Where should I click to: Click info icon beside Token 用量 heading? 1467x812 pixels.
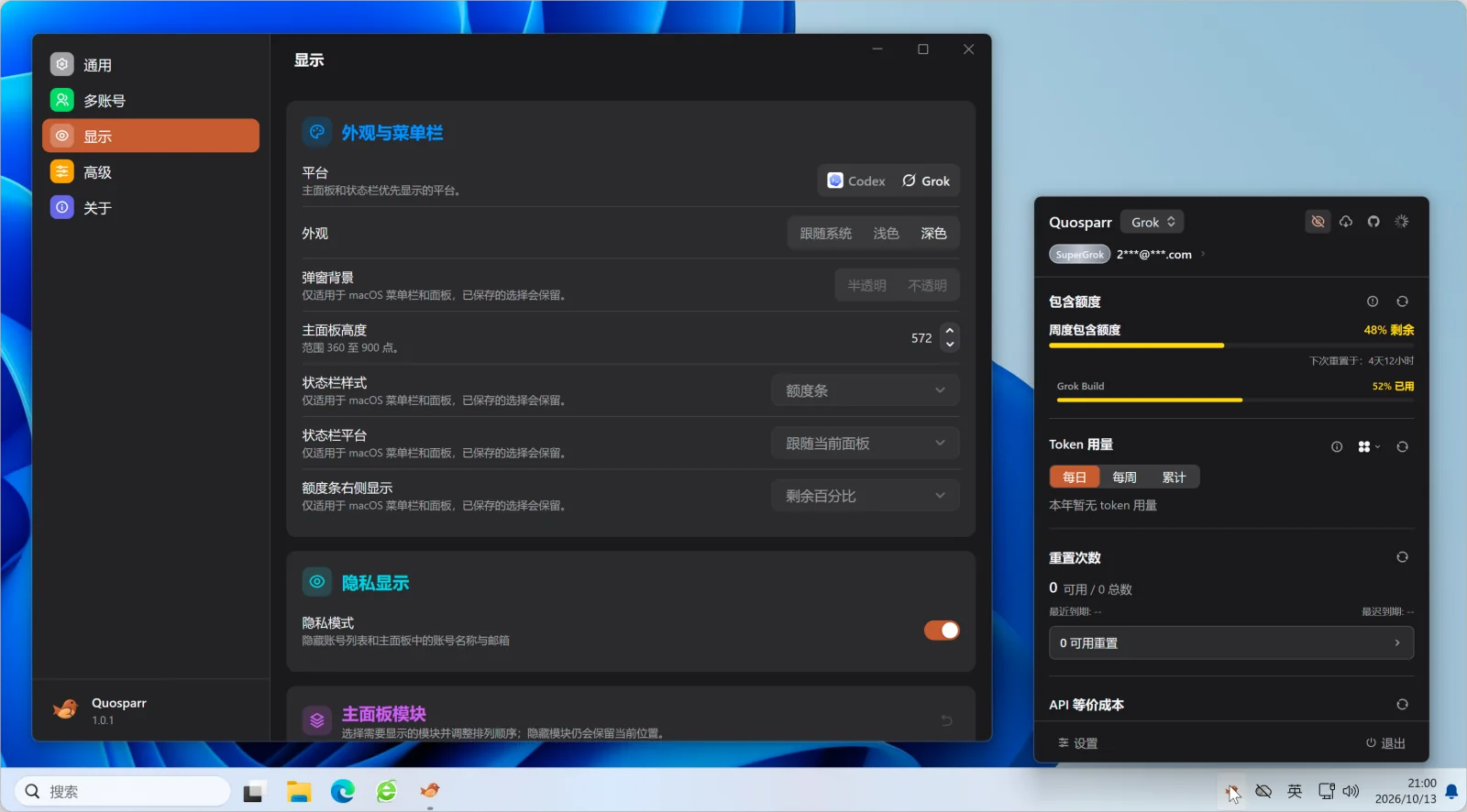pyautogui.click(x=1337, y=447)
